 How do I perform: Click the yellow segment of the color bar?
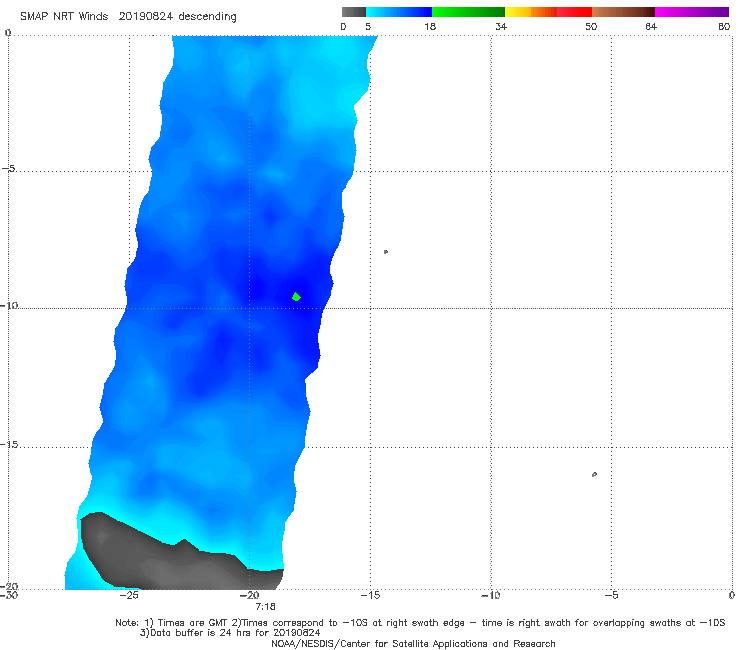(x=518, y=12)
